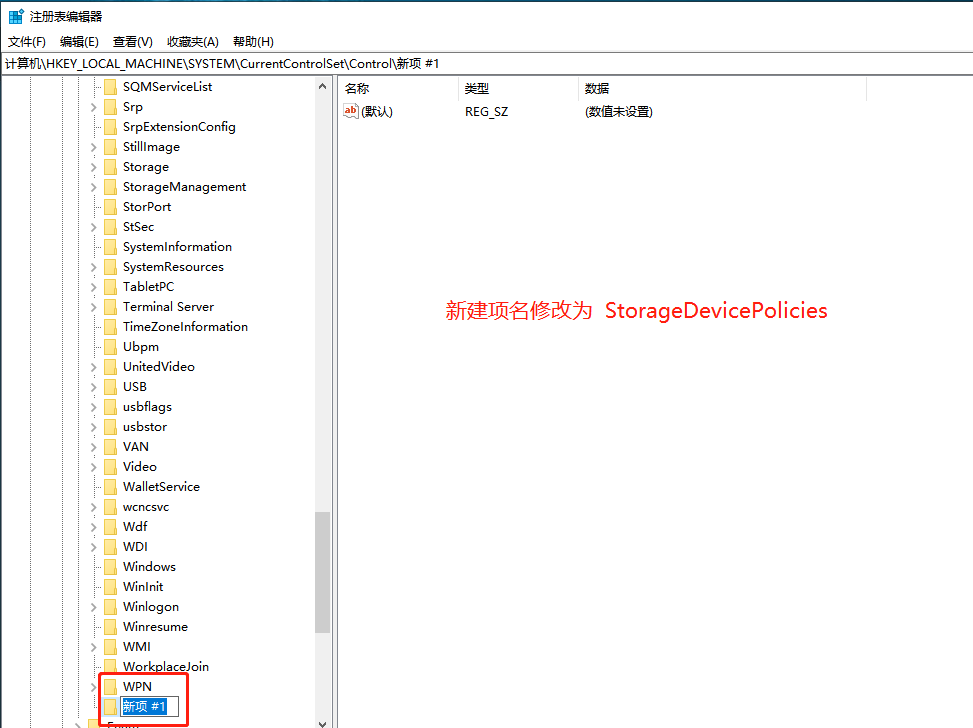Expand the Winlogon key arrow
Viewport: 973px width, 728px height.
point(94,607)
